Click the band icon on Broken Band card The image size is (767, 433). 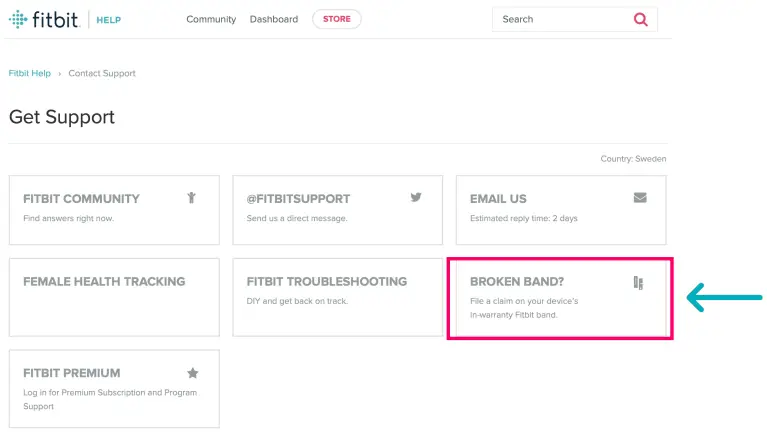638,283
